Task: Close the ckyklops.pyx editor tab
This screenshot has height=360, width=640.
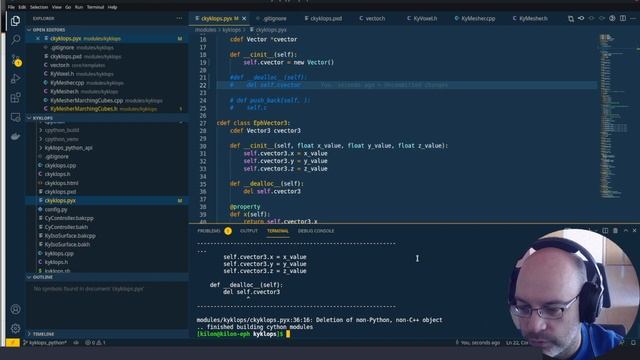Action: pos(244,18)
